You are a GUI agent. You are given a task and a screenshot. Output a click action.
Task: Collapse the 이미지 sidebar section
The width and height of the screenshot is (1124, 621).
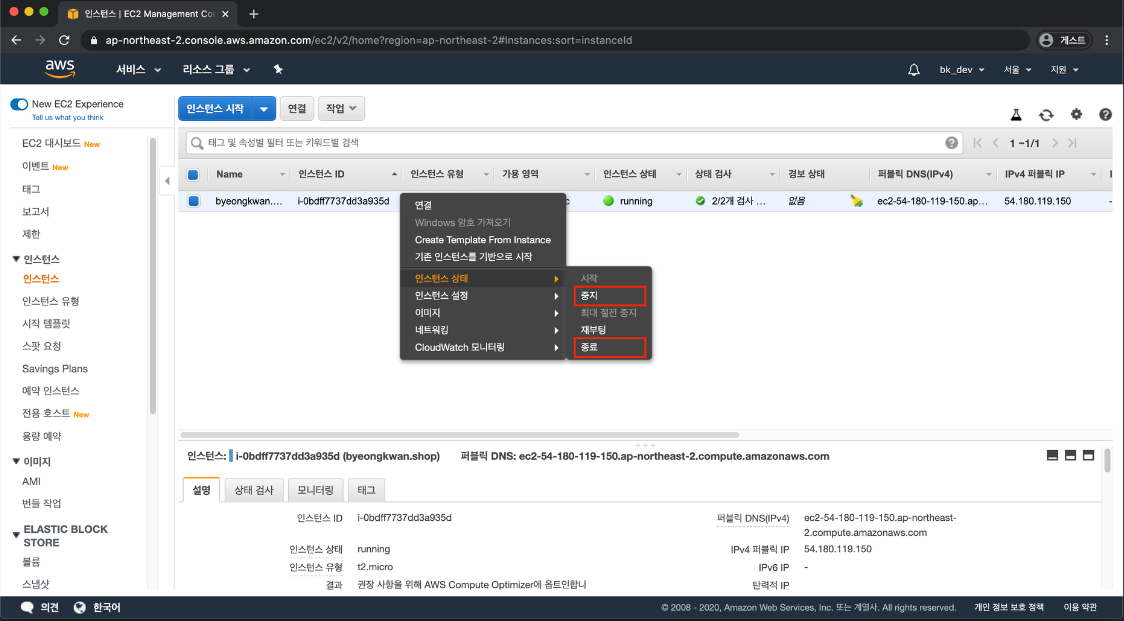click(16, 461)
